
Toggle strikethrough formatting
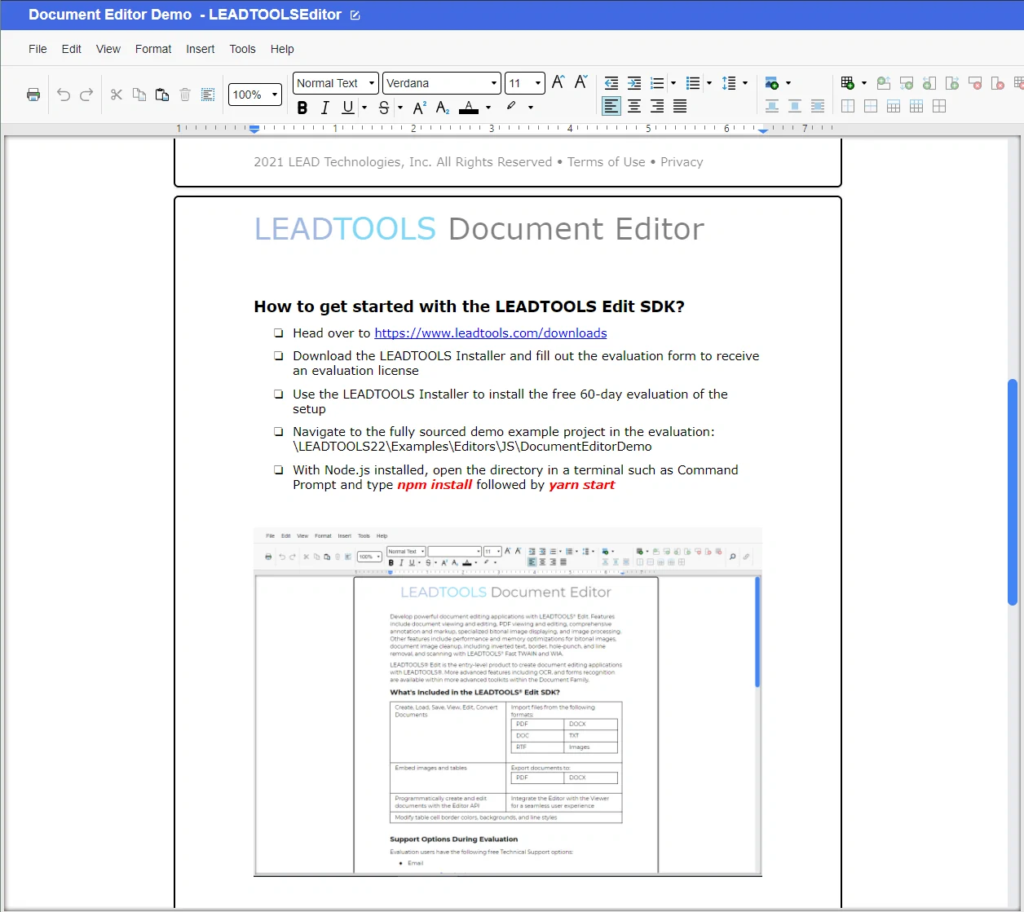point(384,106)
